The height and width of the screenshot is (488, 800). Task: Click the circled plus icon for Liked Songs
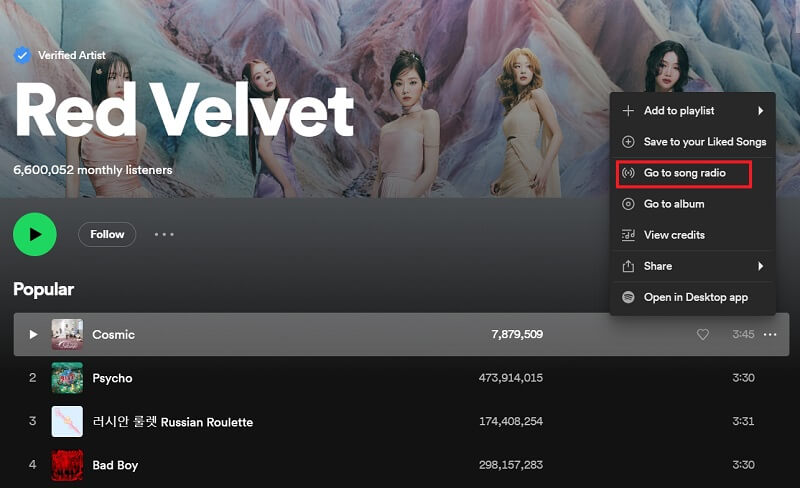[628, 142]
